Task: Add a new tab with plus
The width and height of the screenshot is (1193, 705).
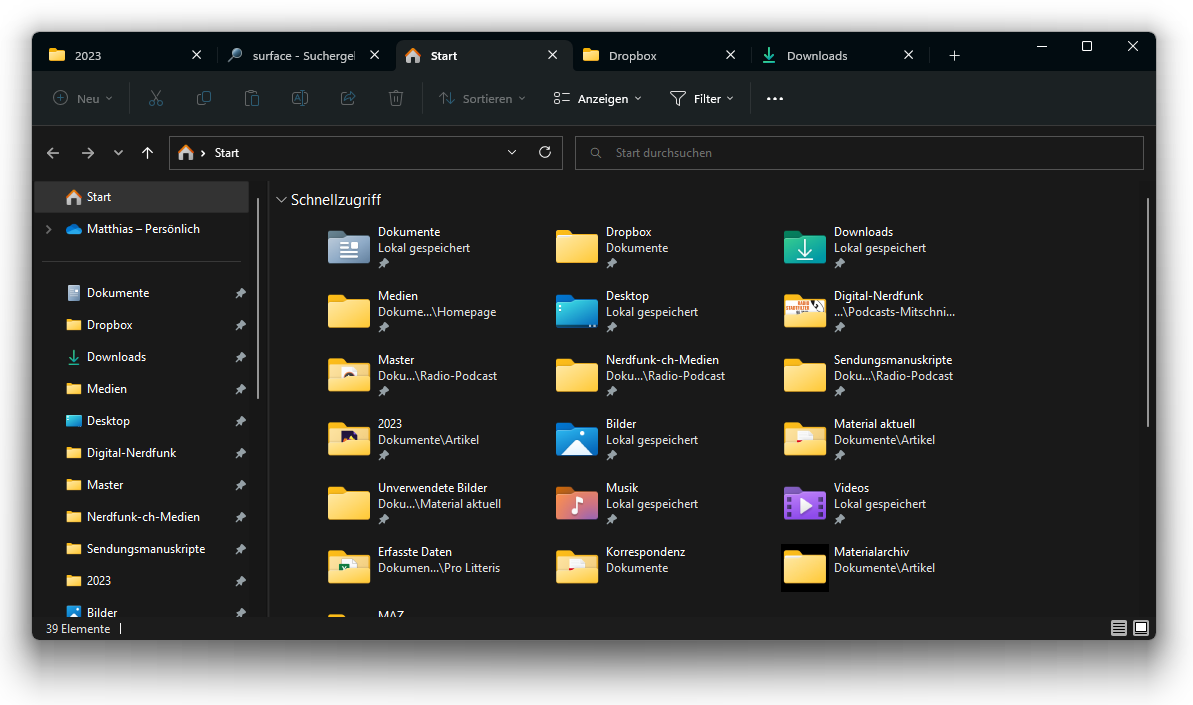Action: 954,56
